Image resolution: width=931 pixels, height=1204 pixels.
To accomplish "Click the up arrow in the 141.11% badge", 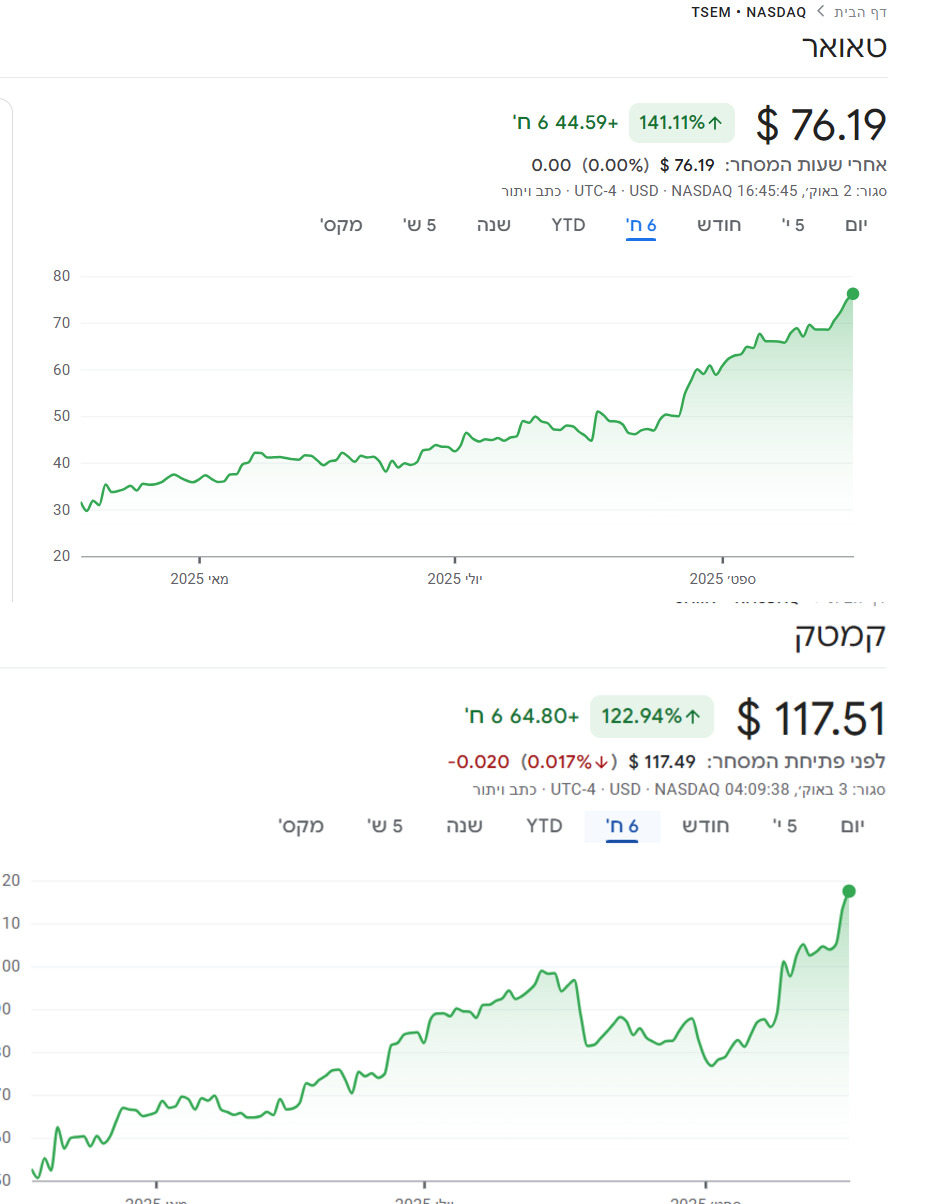I will pos(715,123).
